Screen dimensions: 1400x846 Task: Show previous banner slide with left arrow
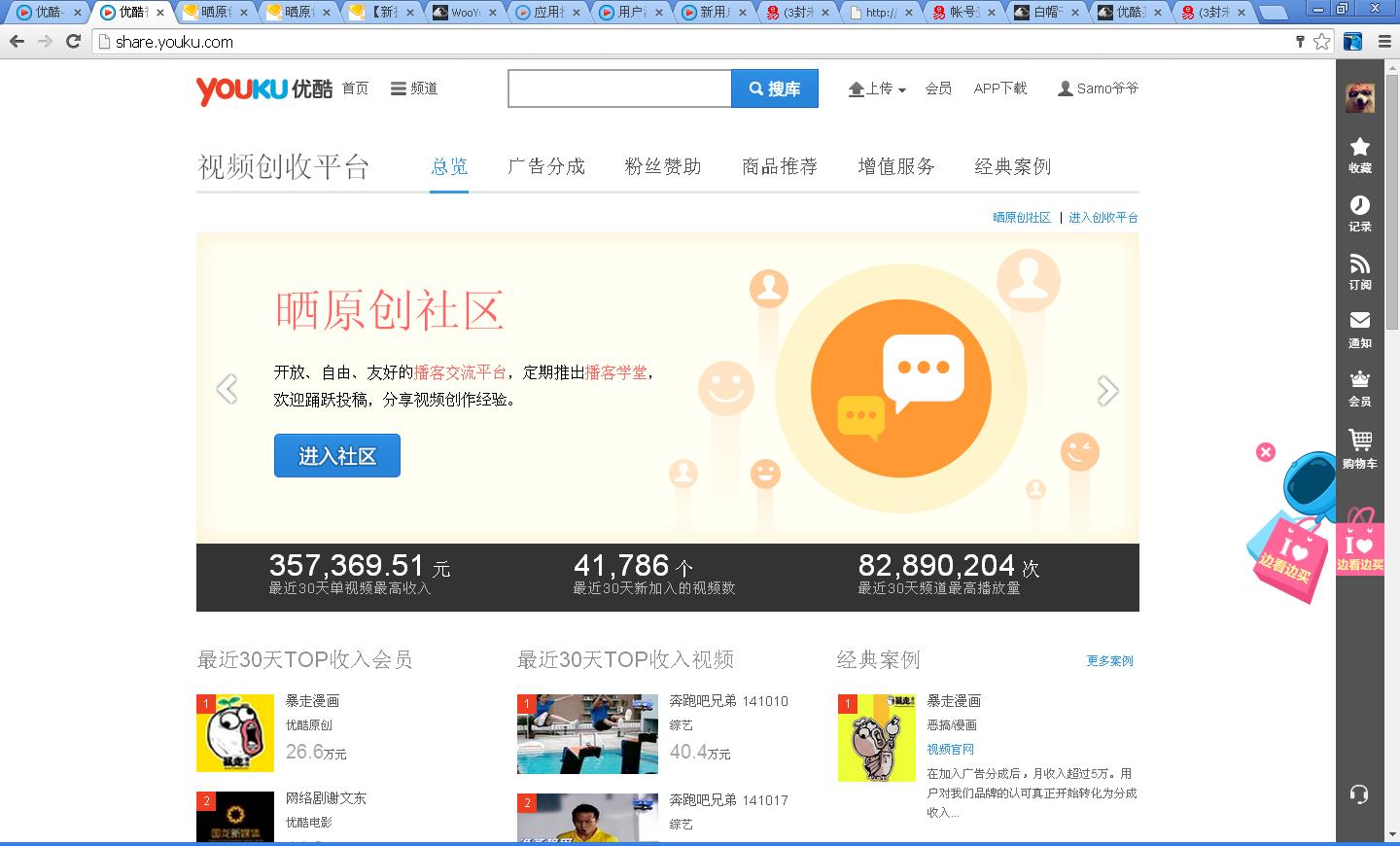tap(227, 389)
